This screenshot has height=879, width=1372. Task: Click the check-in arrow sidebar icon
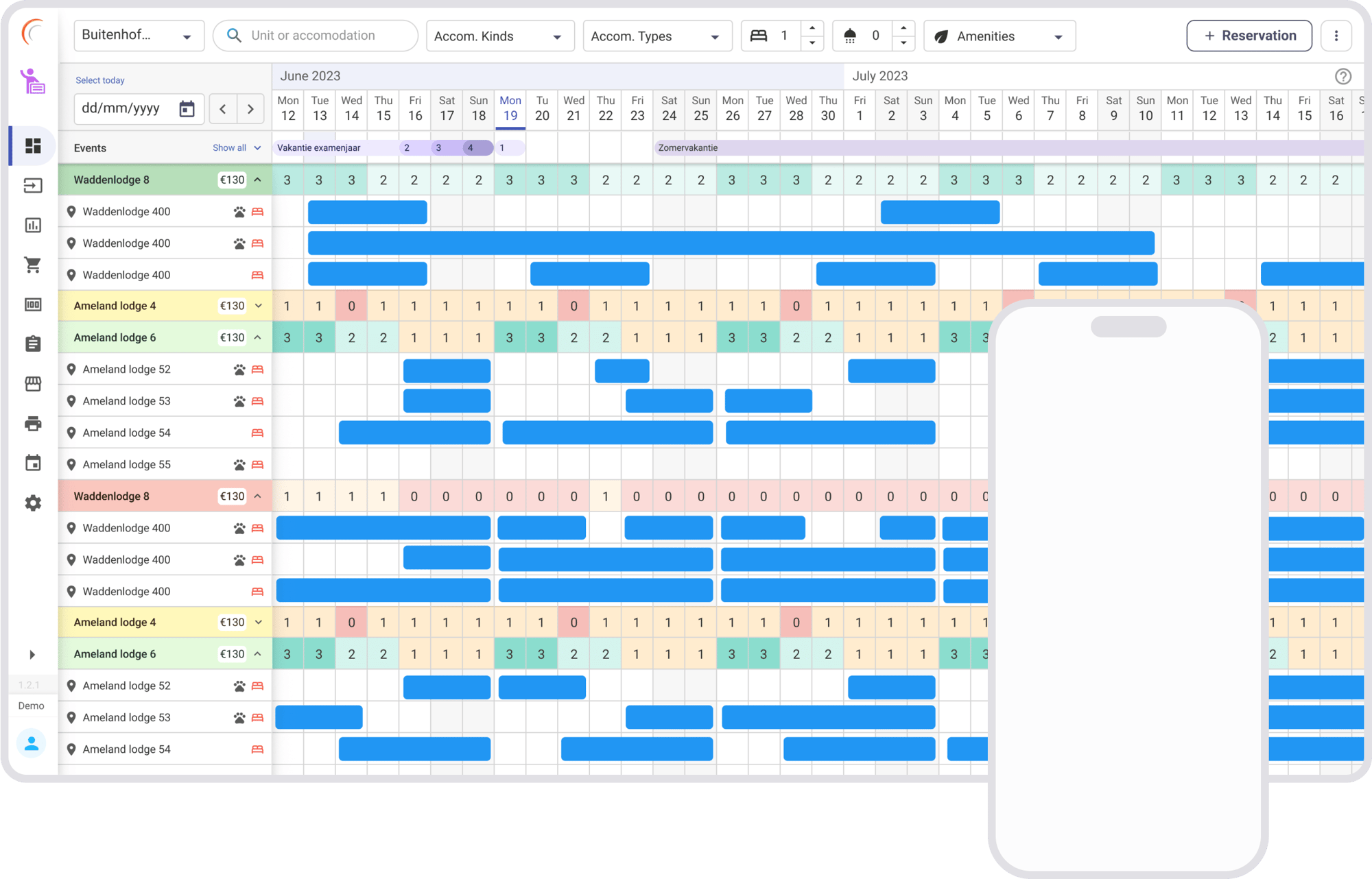click(x=33, y=186)
